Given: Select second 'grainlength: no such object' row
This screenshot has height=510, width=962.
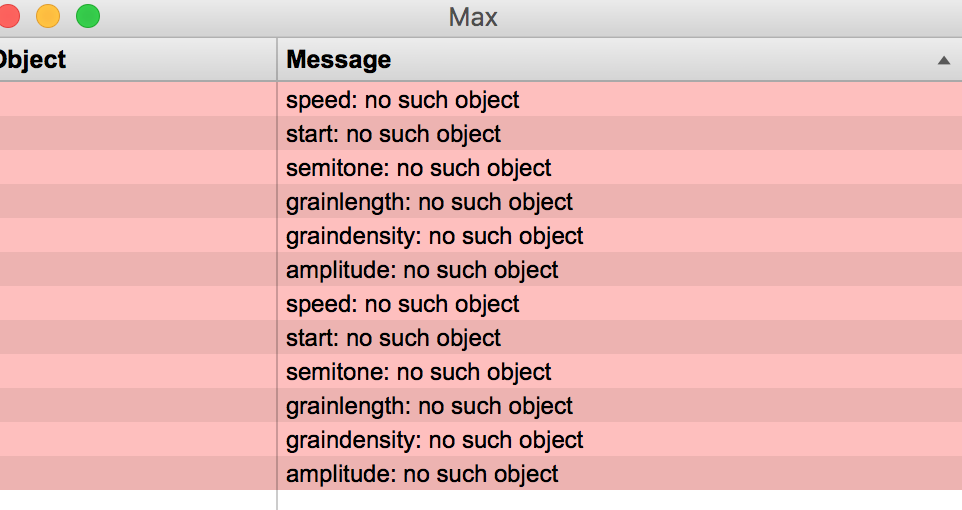Looking at the screenshot, I should pos(481,405).
